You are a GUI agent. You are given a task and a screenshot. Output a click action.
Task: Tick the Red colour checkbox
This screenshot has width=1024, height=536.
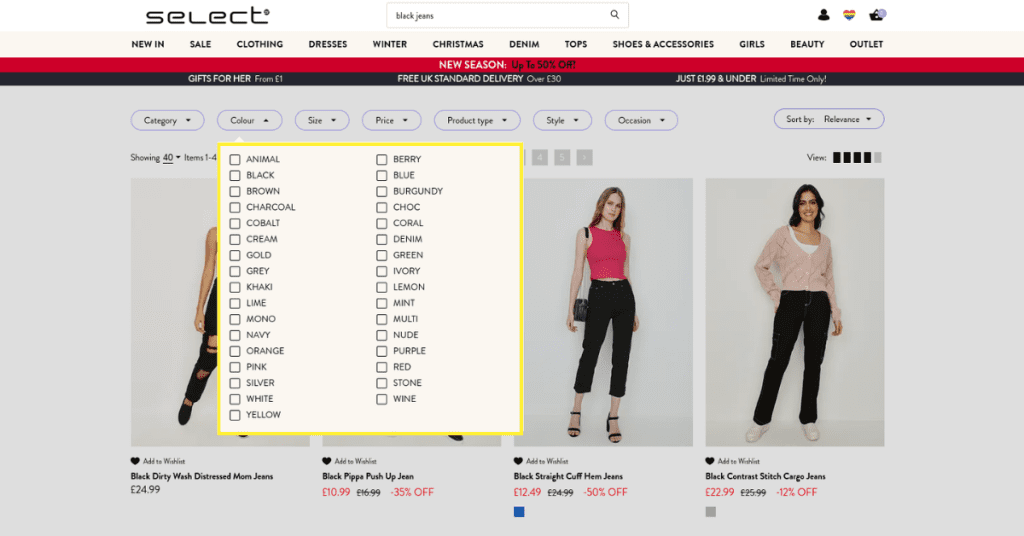(x=382, y=367)
